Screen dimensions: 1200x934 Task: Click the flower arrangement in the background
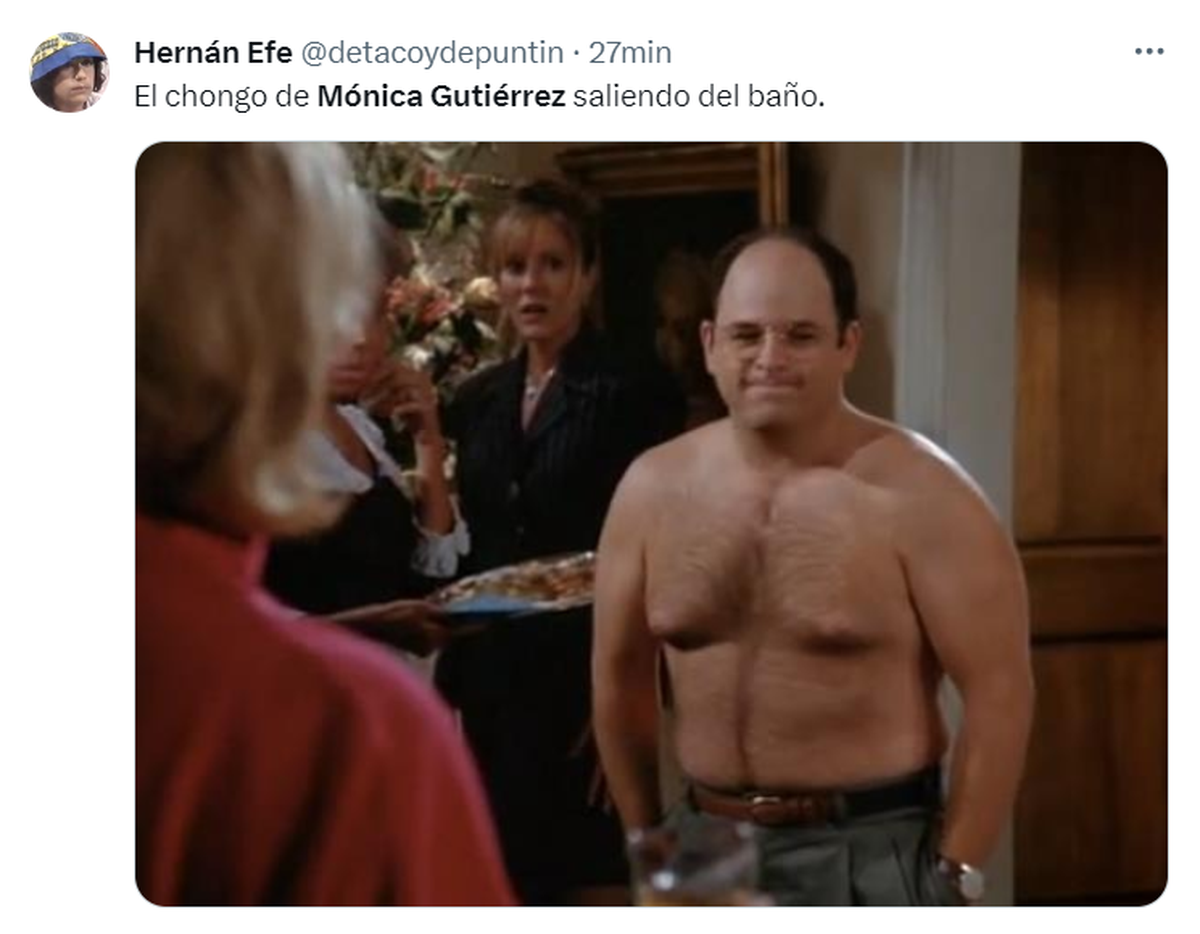(x=430, y=265)
